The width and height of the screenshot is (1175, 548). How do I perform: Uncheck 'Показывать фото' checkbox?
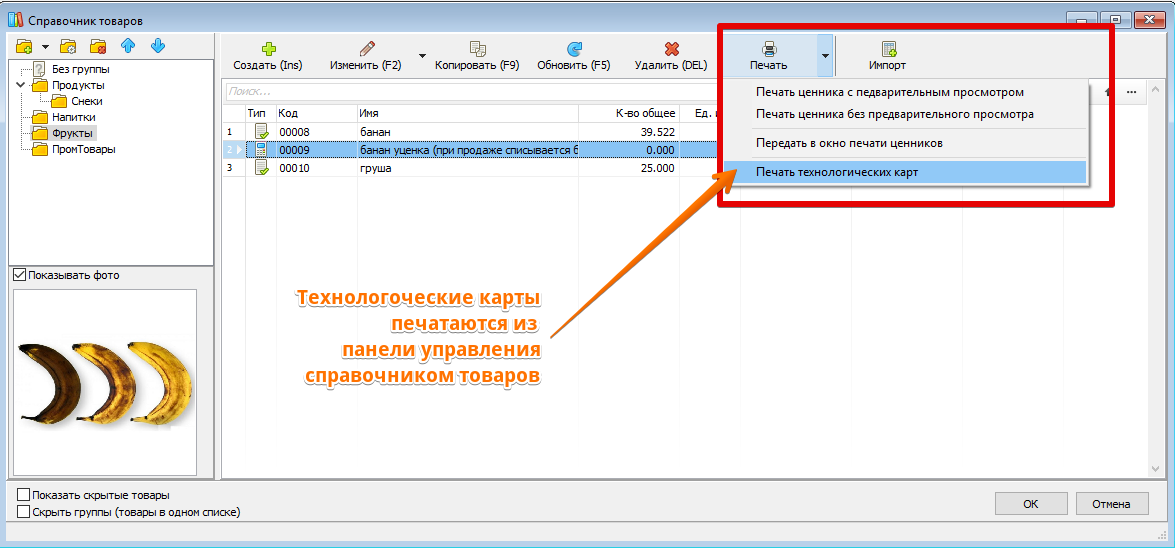[x=19, y=275]
